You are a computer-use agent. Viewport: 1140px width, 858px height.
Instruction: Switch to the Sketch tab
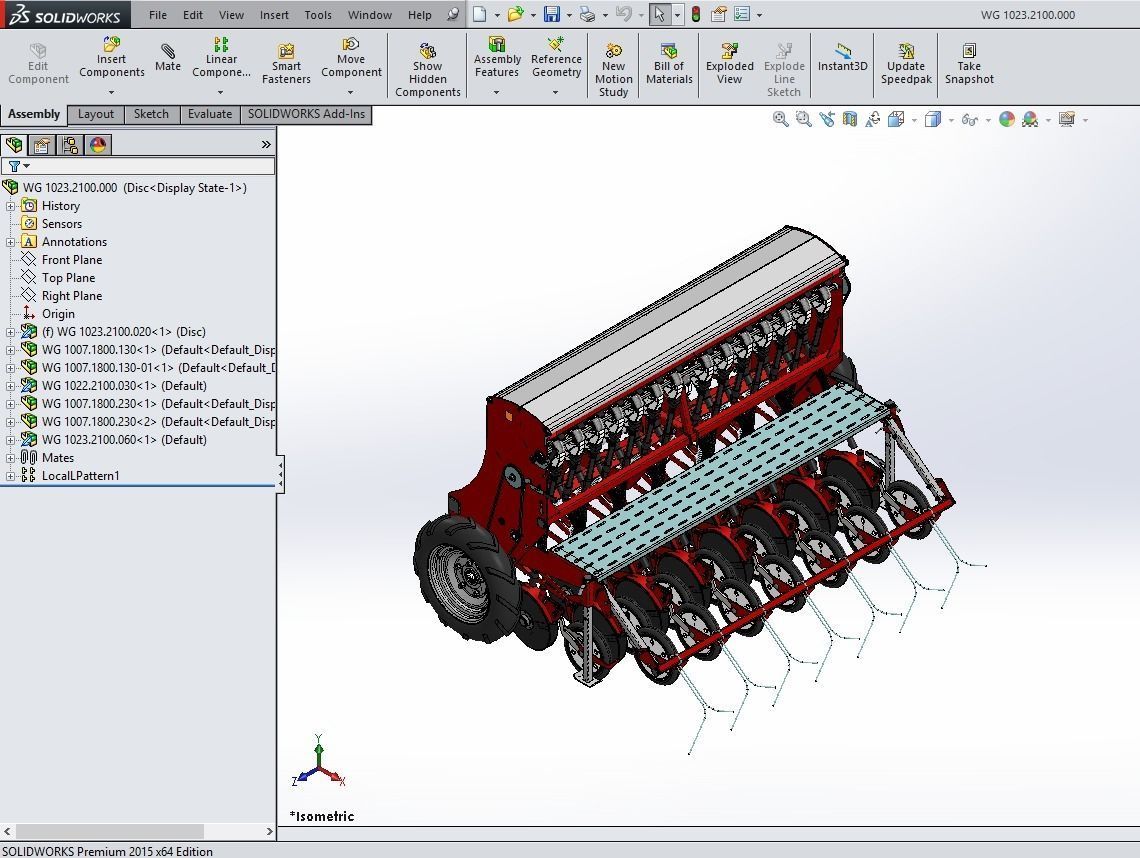click(151, 114)
